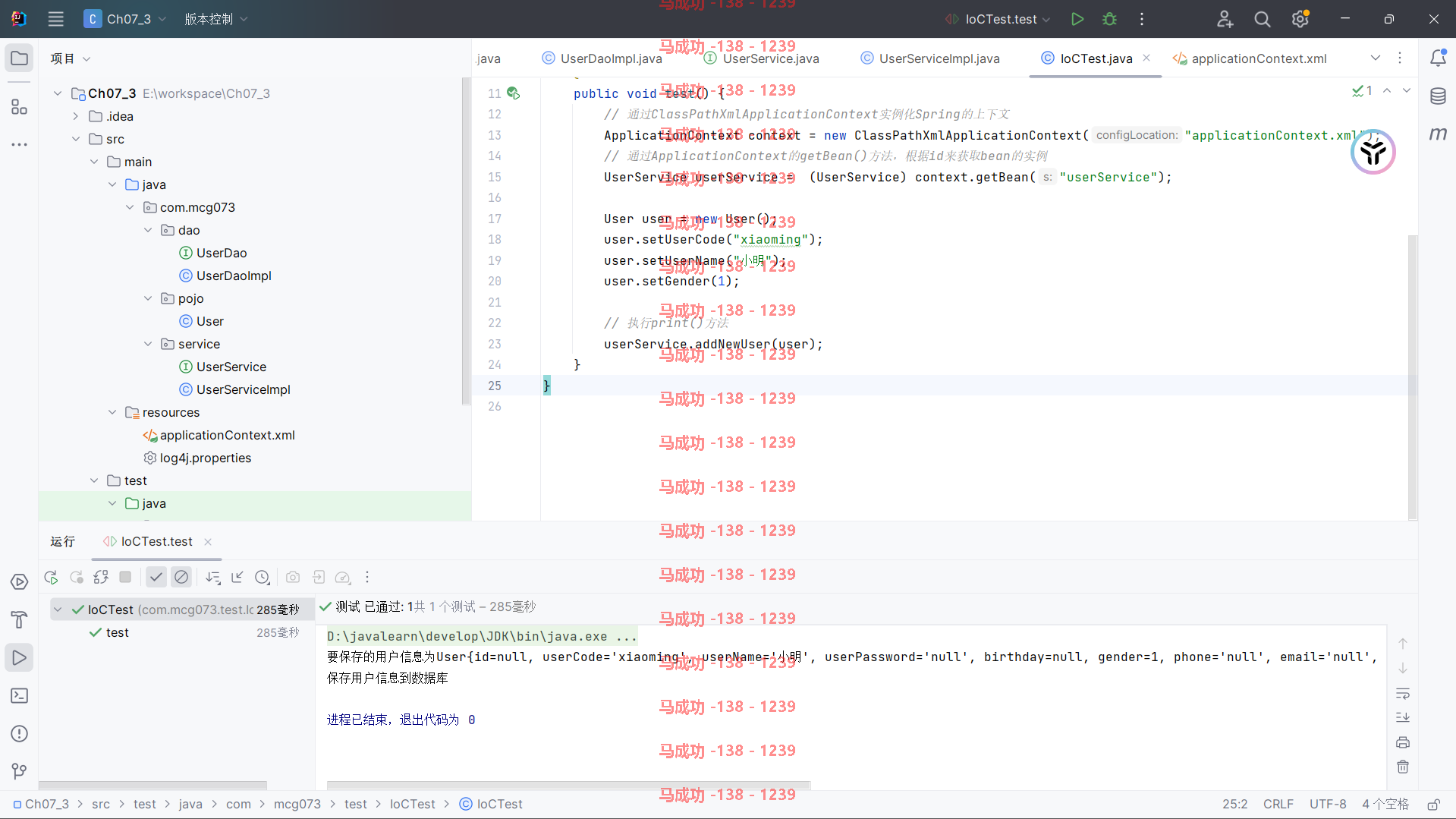Open the Project tool window folder icon
1456x819 pixels.
(19, 58)
